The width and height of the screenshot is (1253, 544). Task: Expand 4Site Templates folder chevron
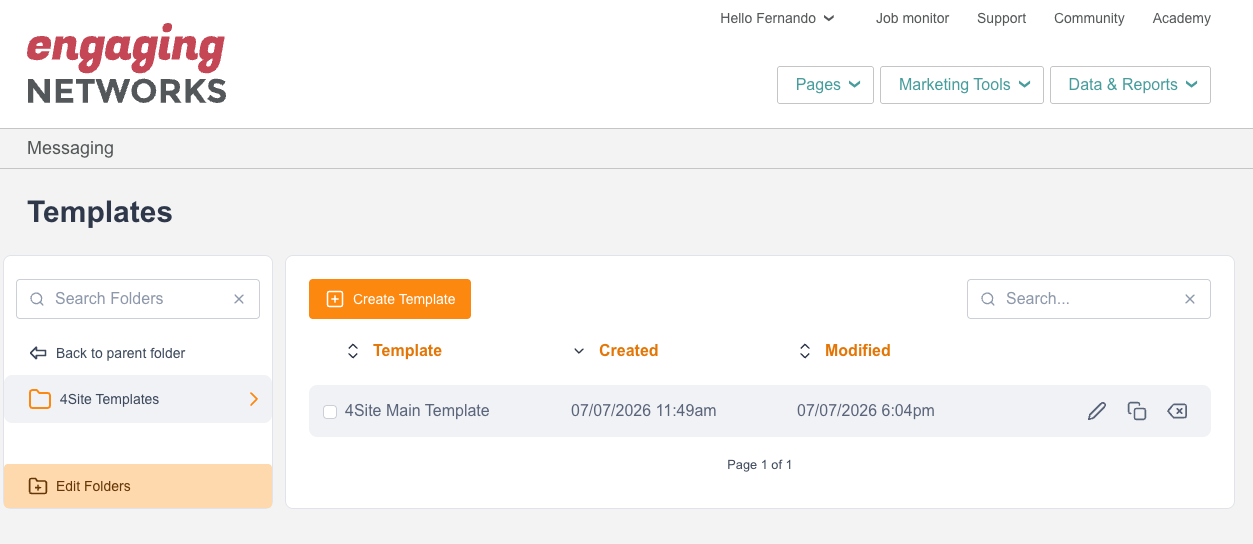coord(254,399)
